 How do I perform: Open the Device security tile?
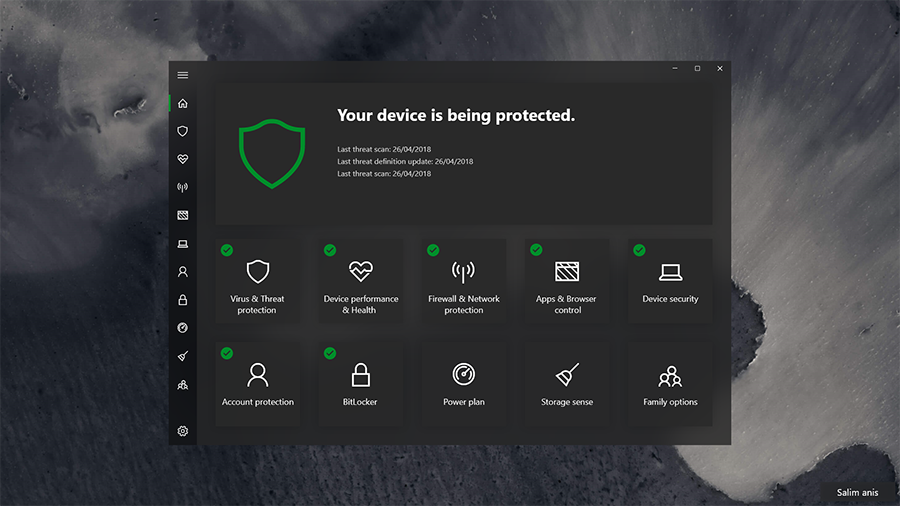tap(670, 281)
